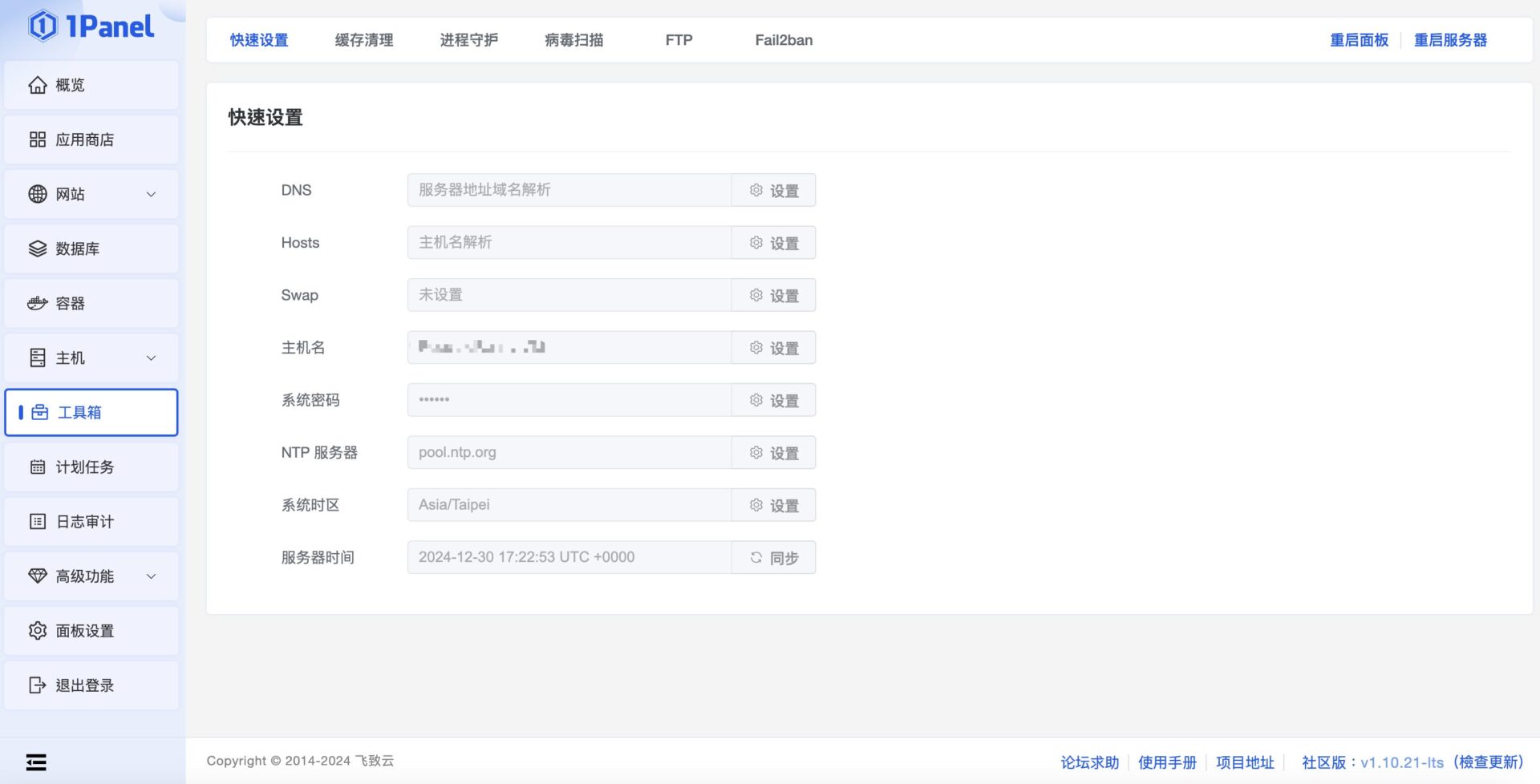Click the NTP 服务器 label
The image size is (1540, 784).
(x=319, y=452)
